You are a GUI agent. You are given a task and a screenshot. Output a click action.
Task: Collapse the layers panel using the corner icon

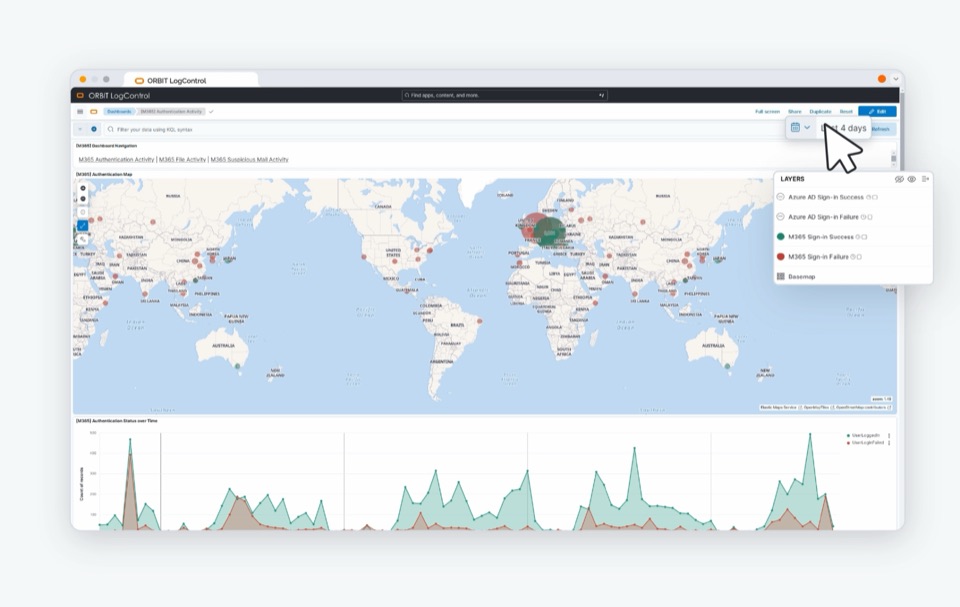(x=925, y=179)
